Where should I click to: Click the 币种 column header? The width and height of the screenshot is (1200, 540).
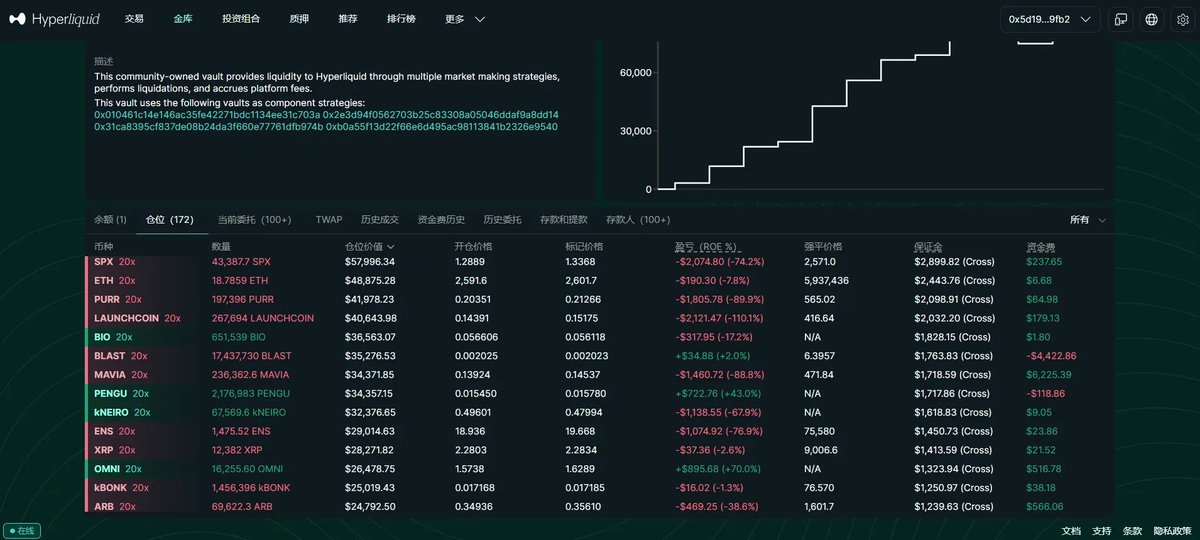pos(104,246)
